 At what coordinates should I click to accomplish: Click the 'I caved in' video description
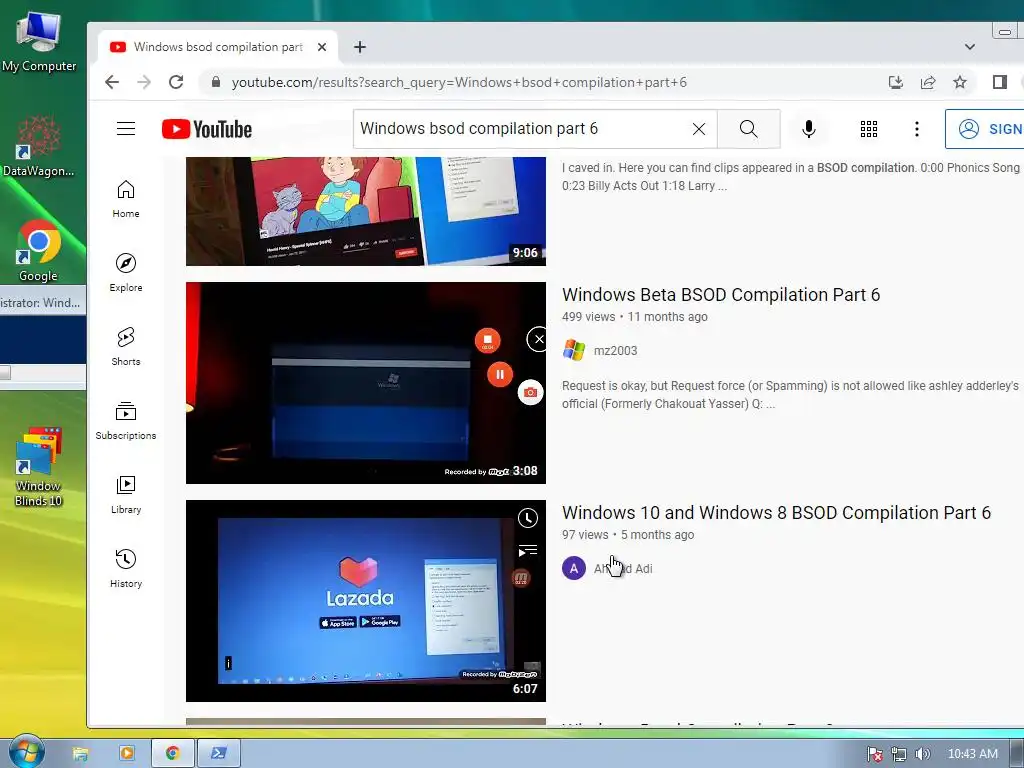tap(790, 176)
